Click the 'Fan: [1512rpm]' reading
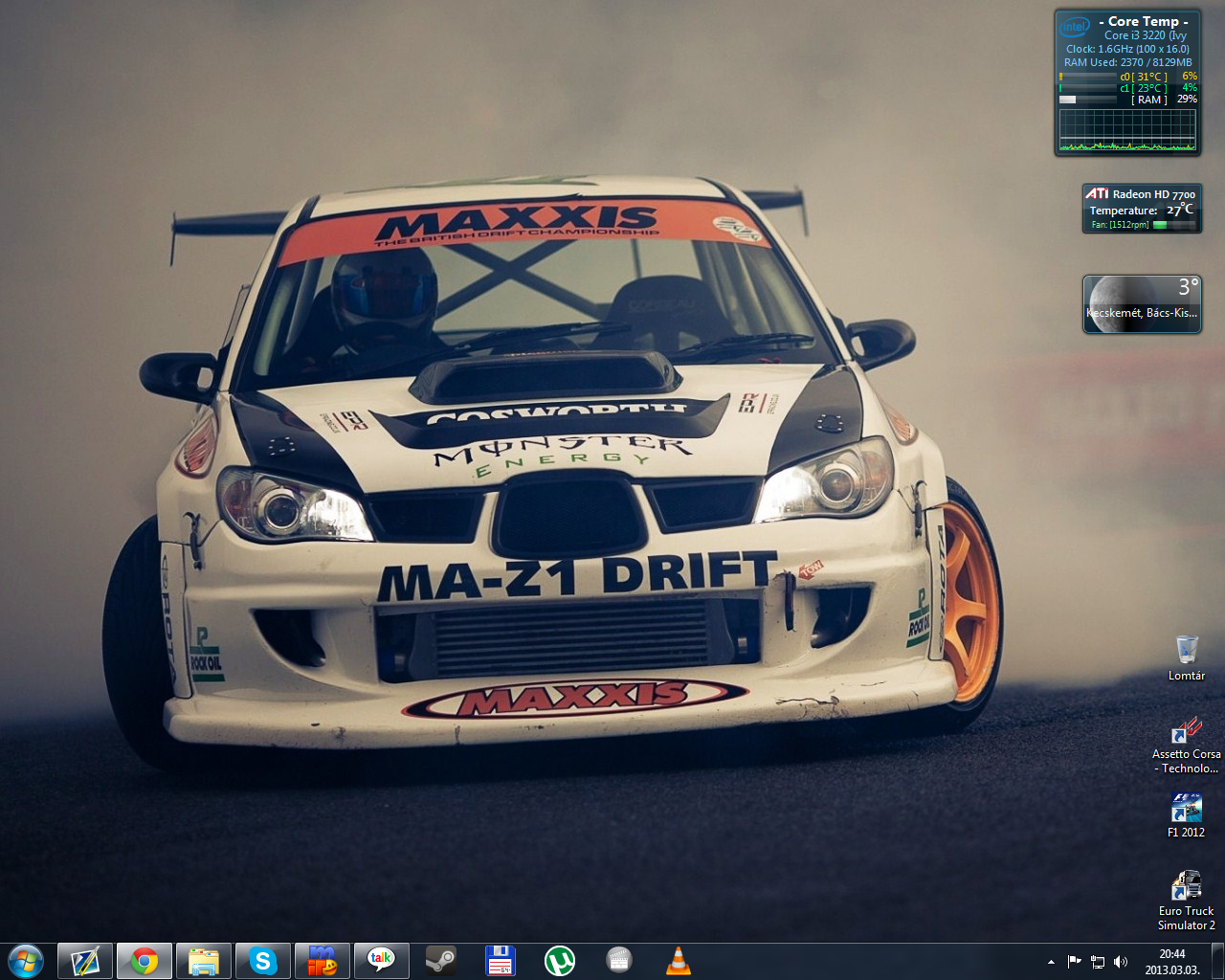Viewport: 1225px width, 980px height. 1120,225
